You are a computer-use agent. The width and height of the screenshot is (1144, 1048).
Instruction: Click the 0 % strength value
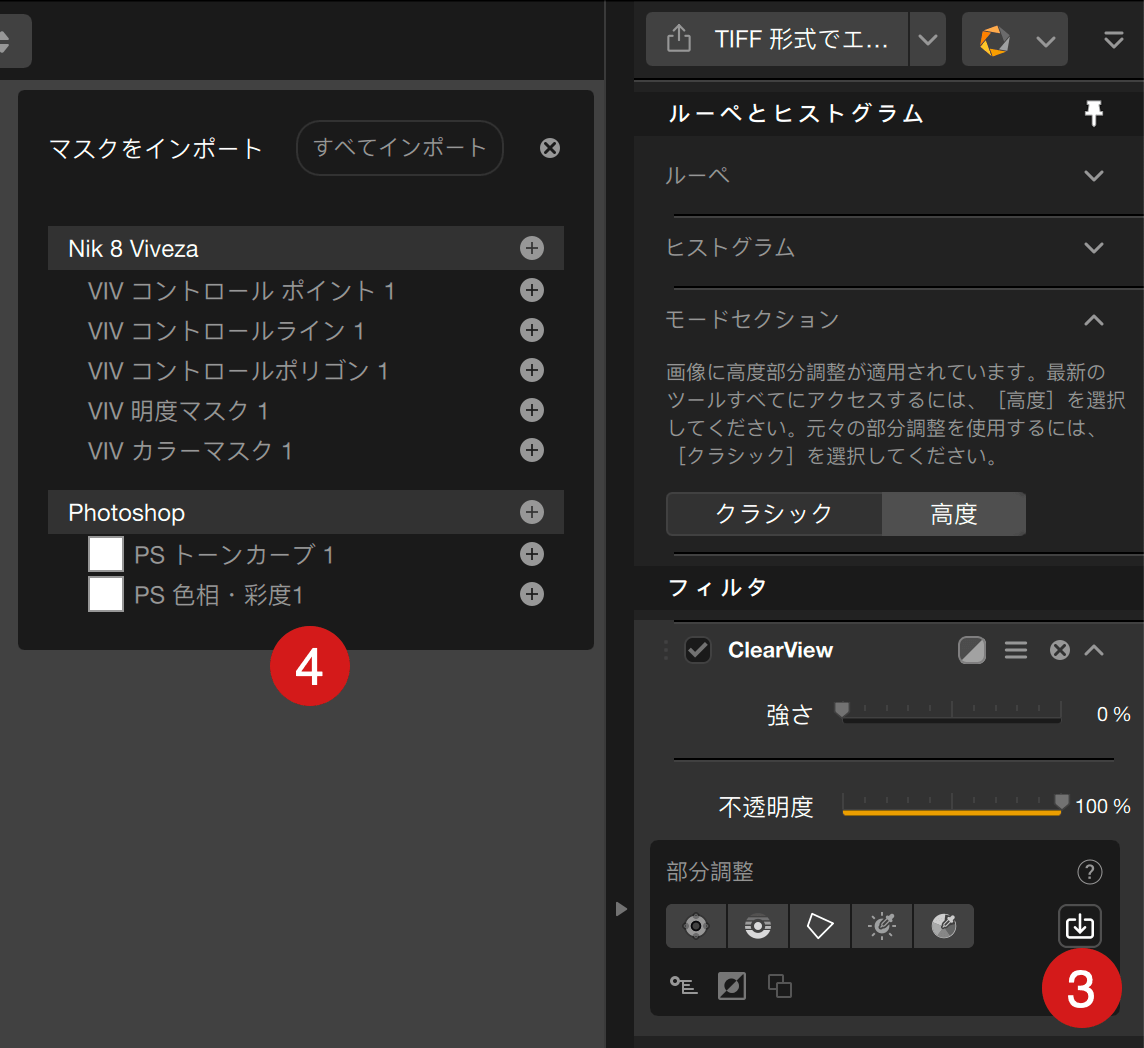1113,714
